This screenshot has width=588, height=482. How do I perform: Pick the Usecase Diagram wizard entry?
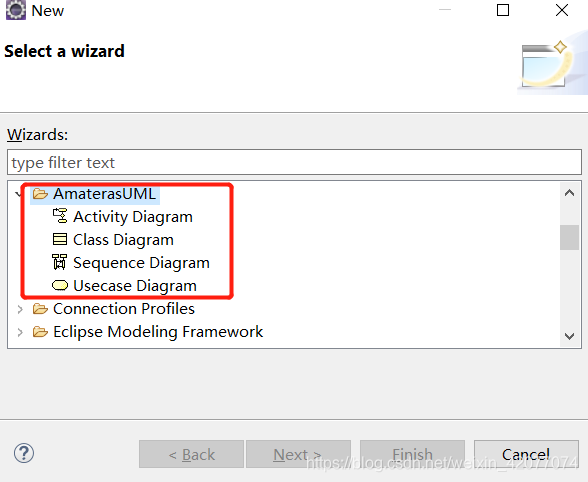135,286
